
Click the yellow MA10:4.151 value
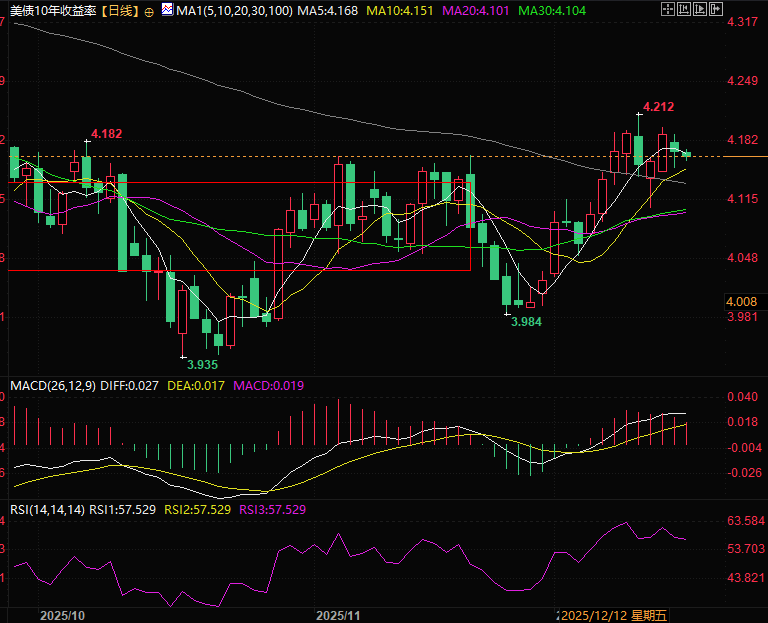pos(400,11)
